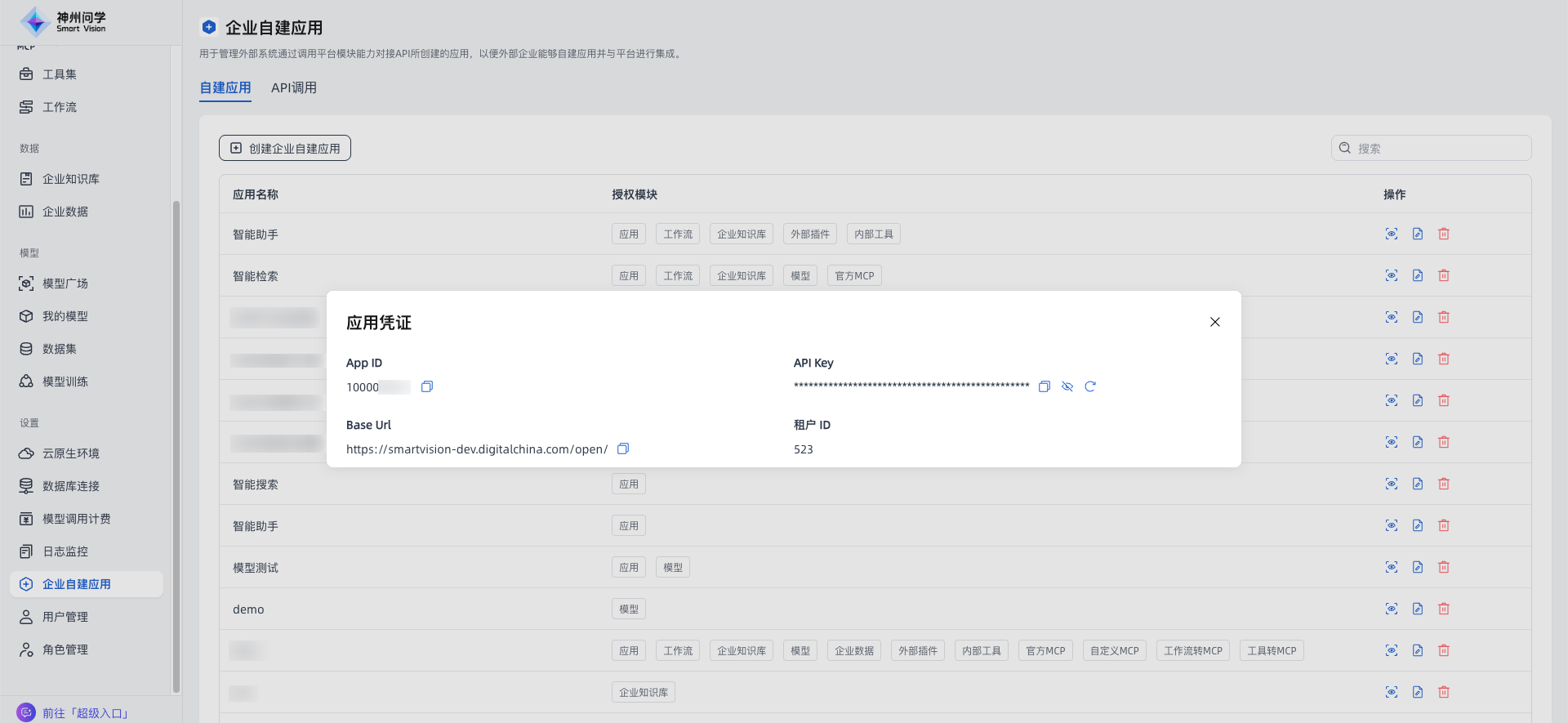Focus the 搜索 input field
Screen dimensions: 1568x723
[x=1437, y=148]
